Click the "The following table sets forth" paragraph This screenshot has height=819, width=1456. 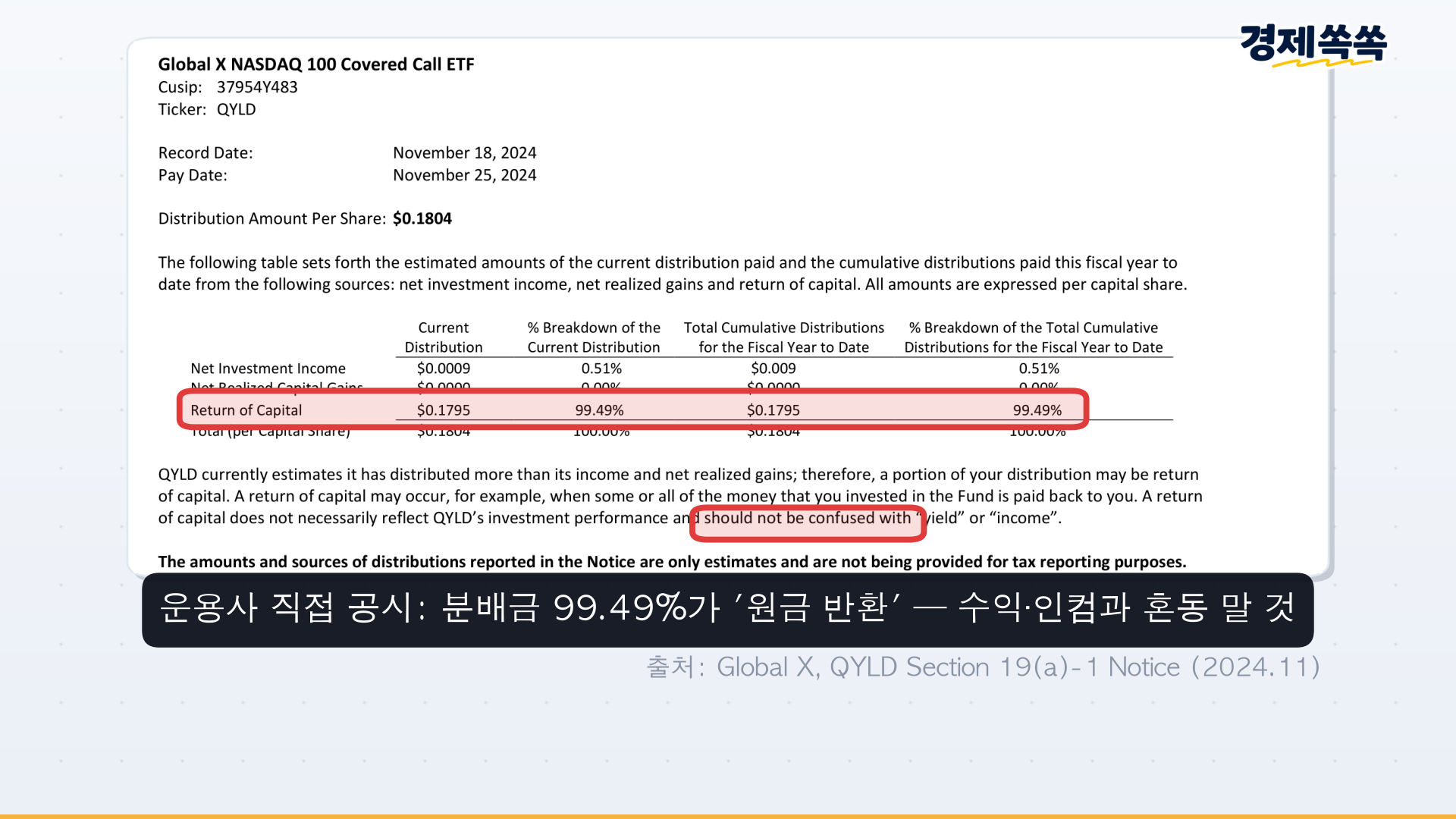(673, 274)
